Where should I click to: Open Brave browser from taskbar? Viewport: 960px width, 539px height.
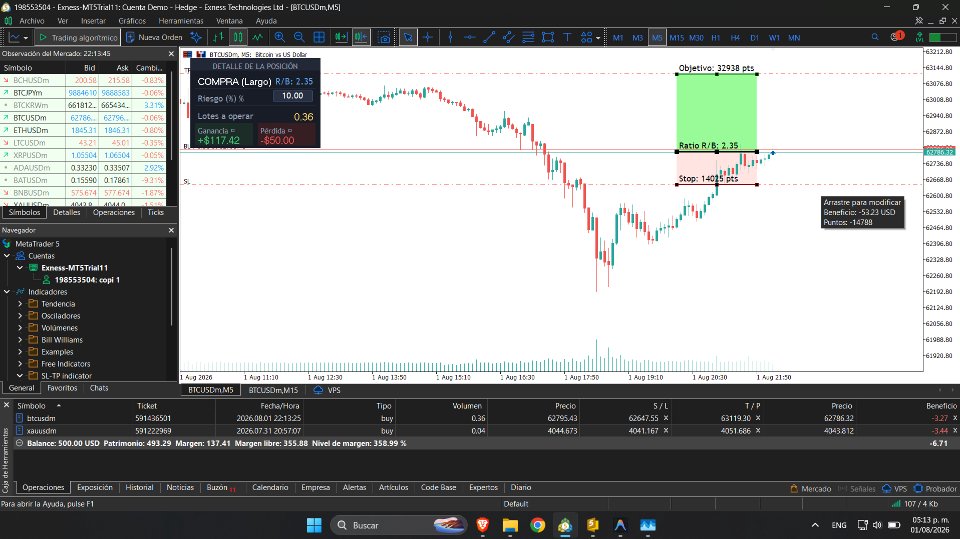(482, 525)
